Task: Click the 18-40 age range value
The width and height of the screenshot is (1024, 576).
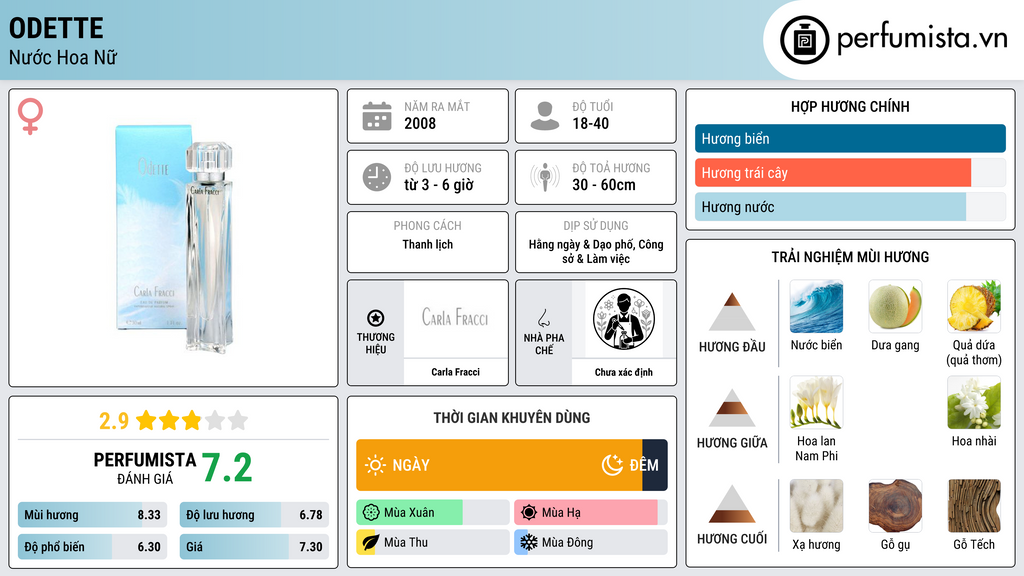Action: click(x=590, y=123)
